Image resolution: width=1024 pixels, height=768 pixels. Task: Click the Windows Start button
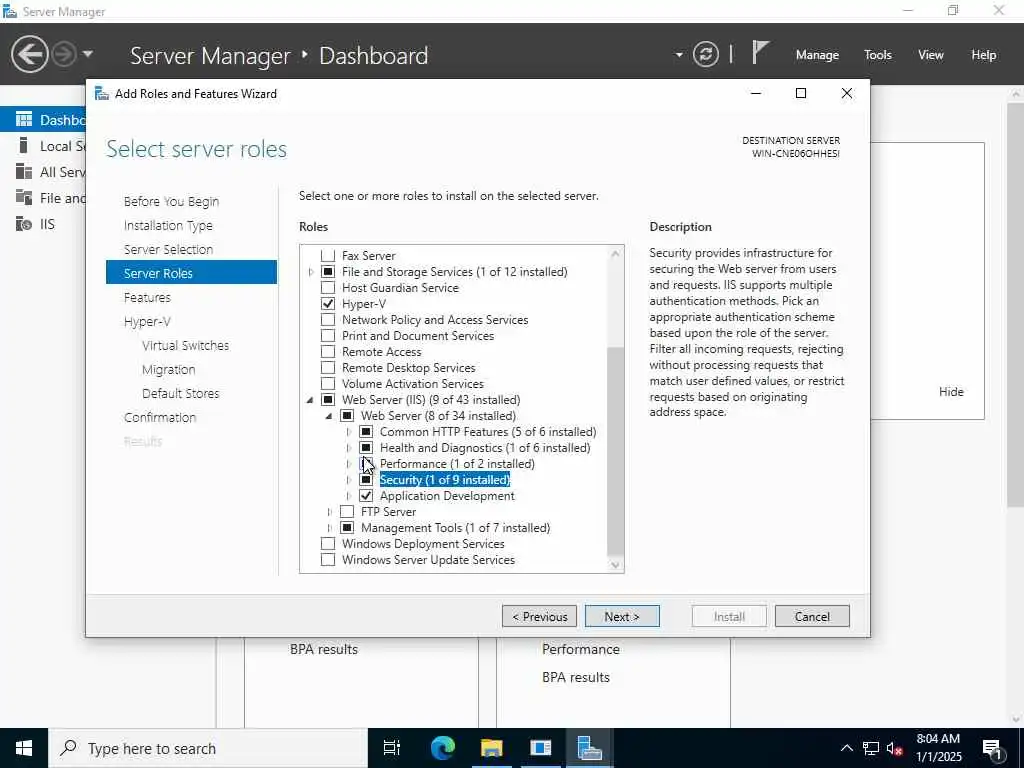pyautogui.click(x=24, y=748)
